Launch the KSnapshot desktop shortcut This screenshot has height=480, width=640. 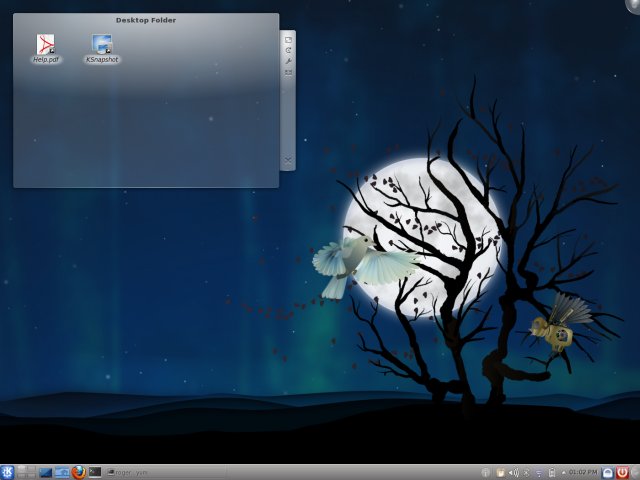pyautogui.click(x=102, y=48)
